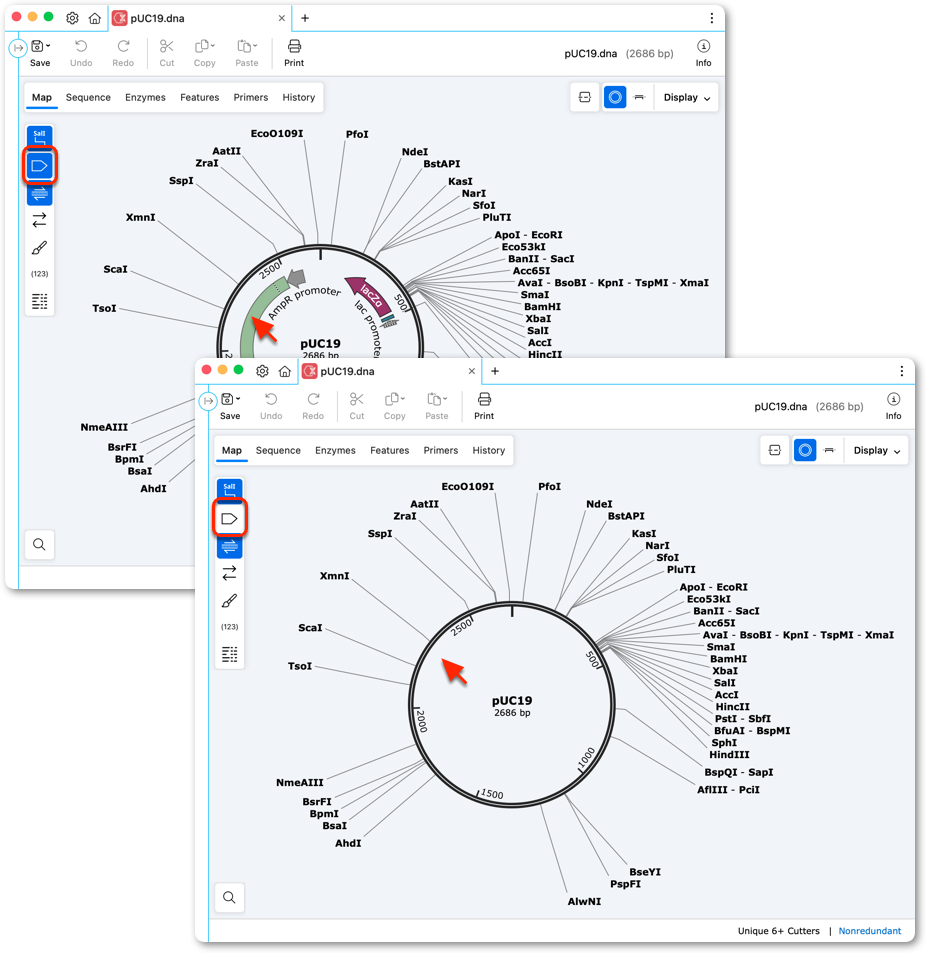Expand the Save dropdown arrow in front window
The width and height of the screenshot is (938, 953).
238,399
